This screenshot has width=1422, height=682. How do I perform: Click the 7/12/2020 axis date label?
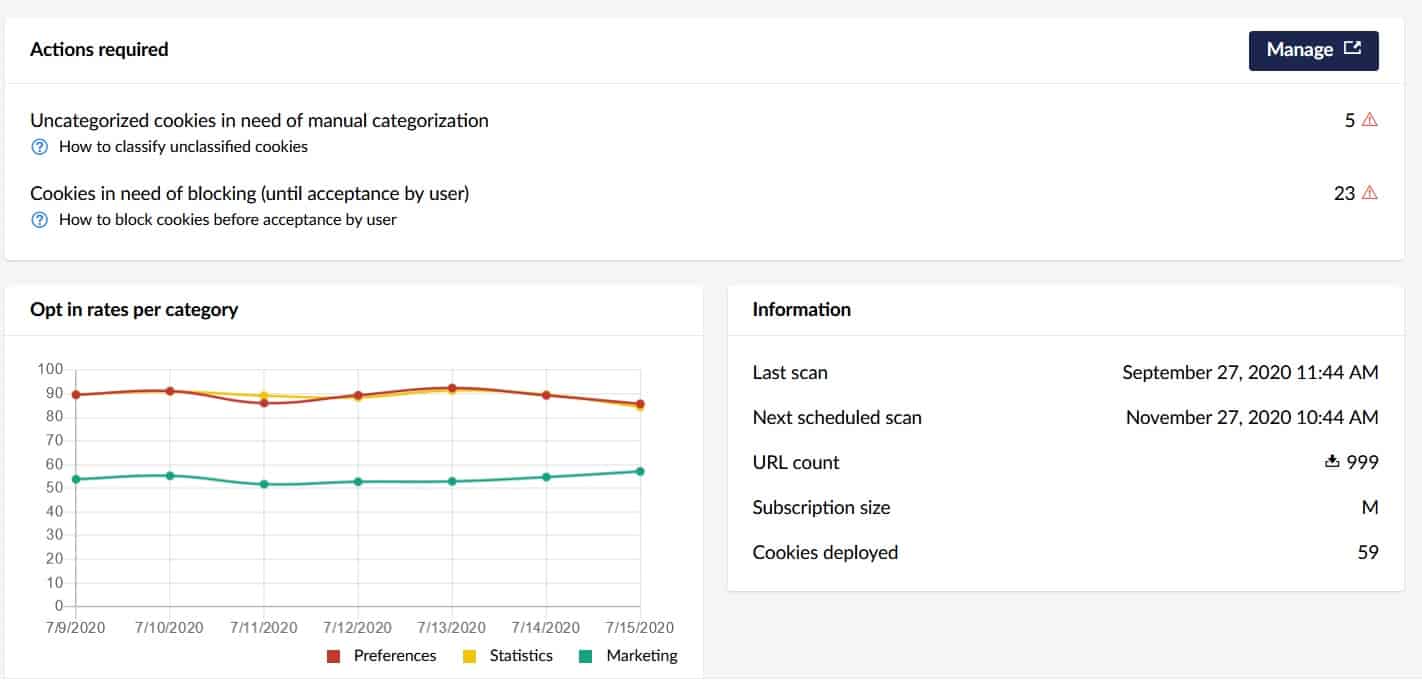point(358,628)
